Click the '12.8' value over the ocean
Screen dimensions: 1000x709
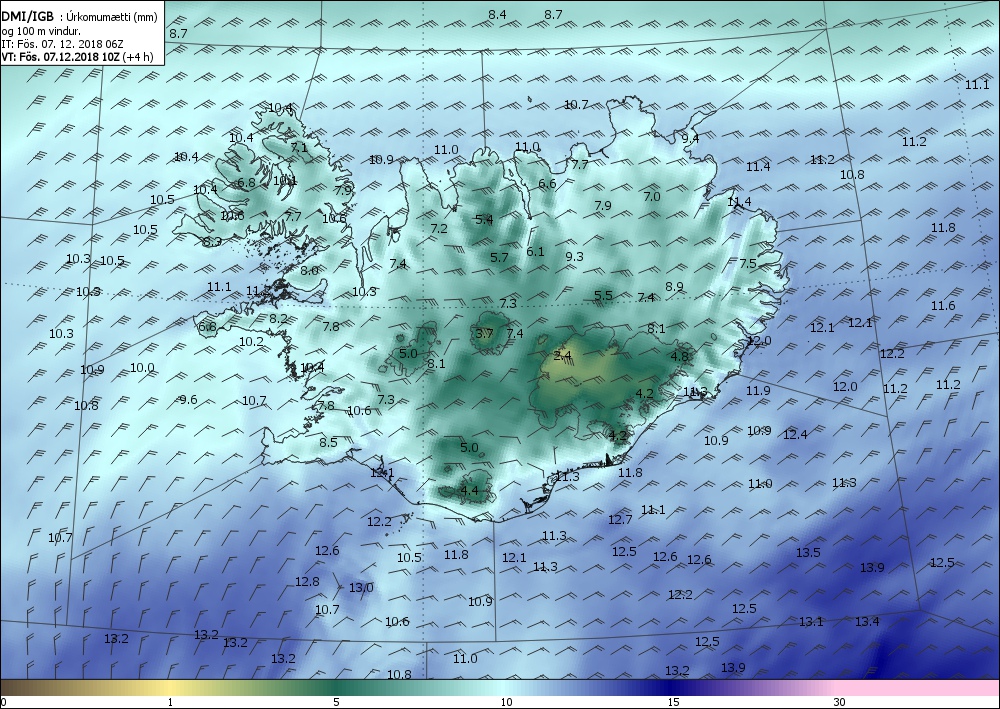[307, 581]
